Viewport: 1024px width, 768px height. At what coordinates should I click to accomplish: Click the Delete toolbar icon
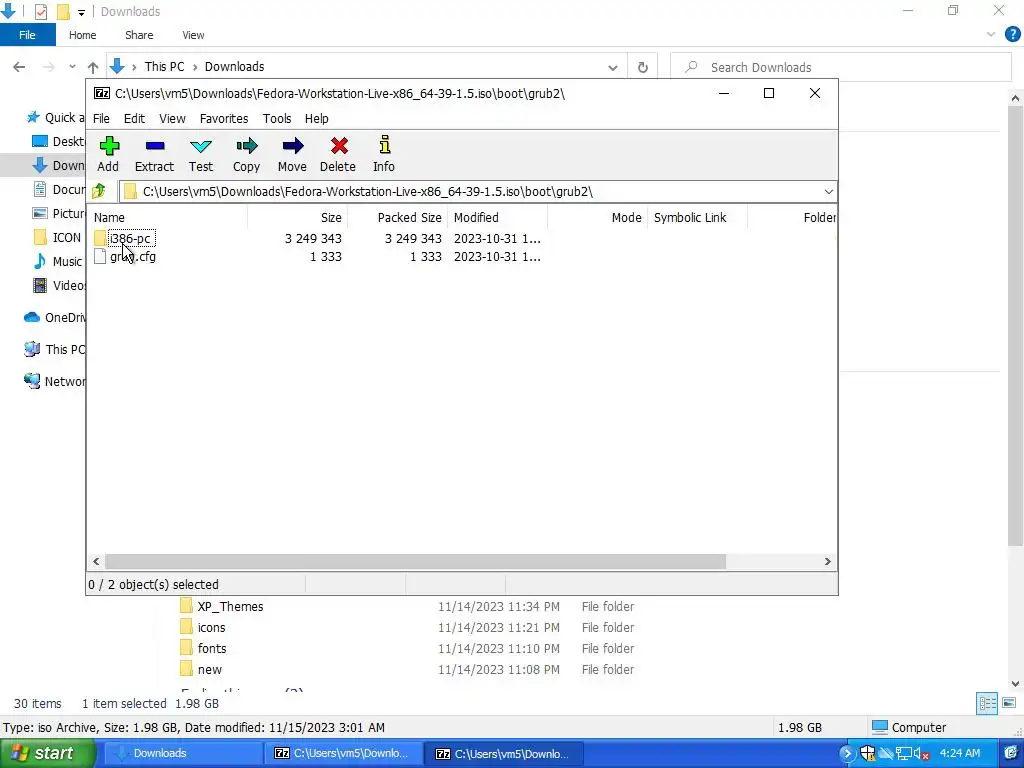(338, 154)
